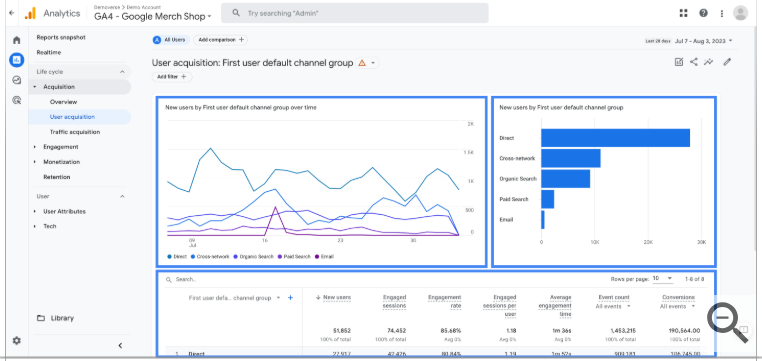Click the orange data warning triangle icon
Screen dimensions: 762x361
[x=362, y=63]
